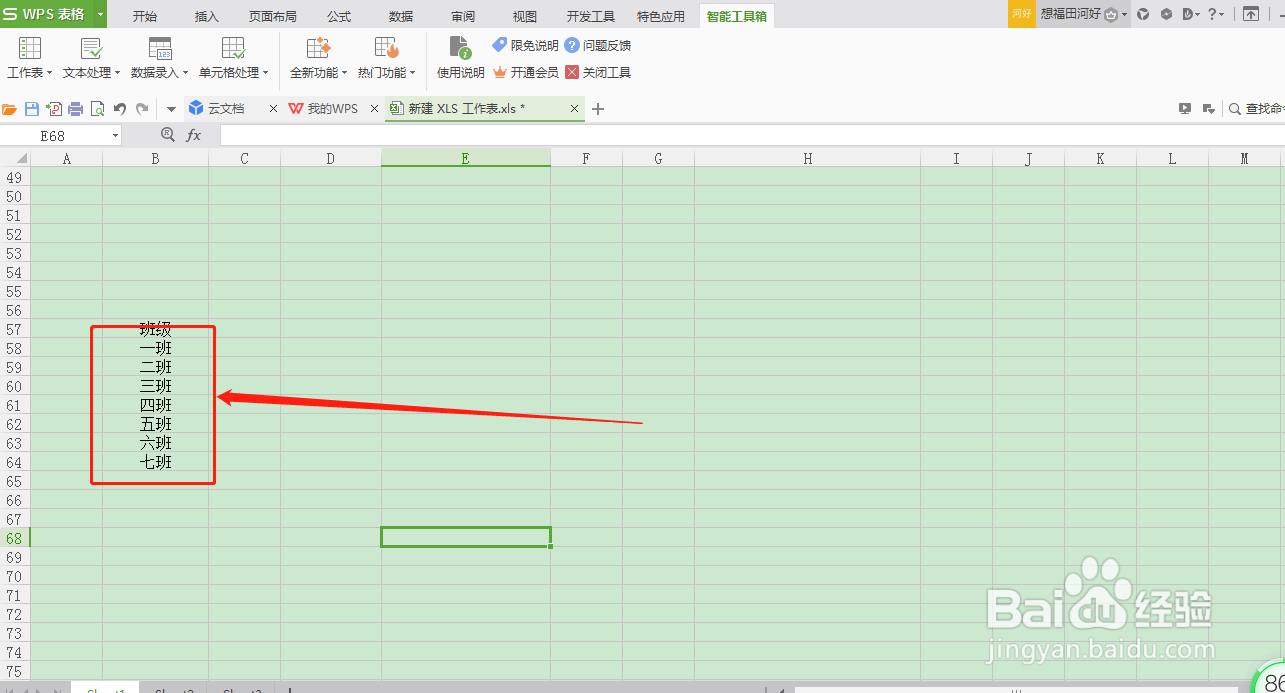
Task: Add a new document tab with plus
Action: coord(598,109)
